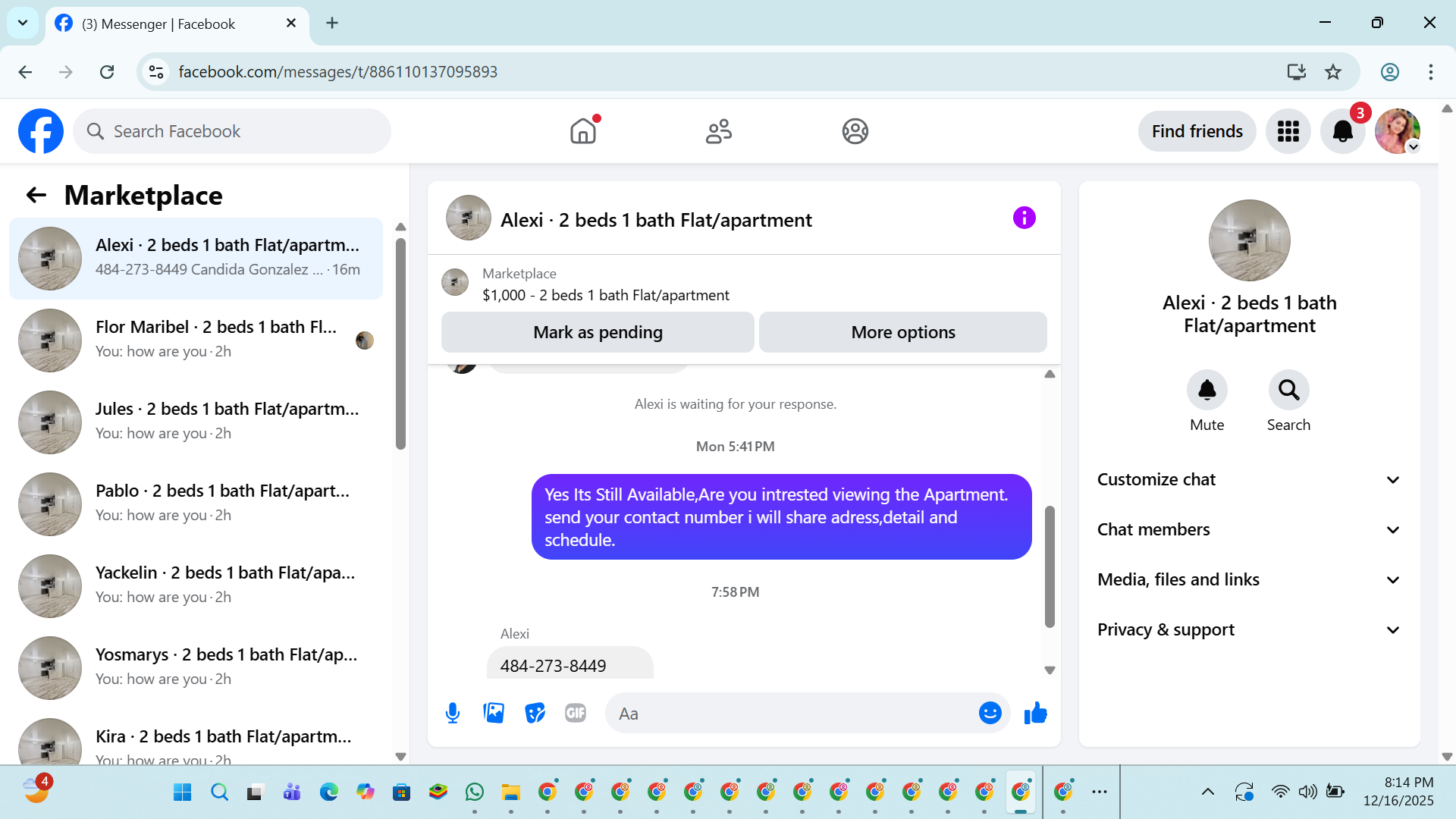Expand the Privacy & support section
Viewport: 1456px width, 819px height.
pyautogui.click(x=1249, y=630)
